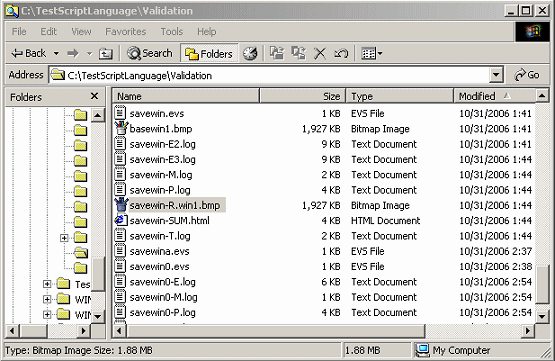Click the Copy To toolbar icon

(298, 53)
